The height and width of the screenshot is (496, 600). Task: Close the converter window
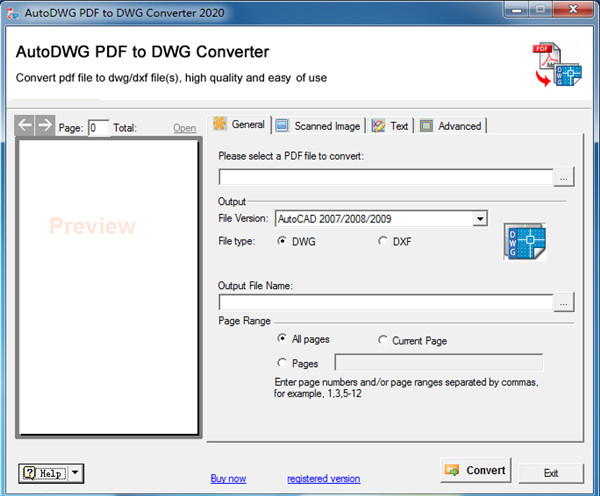click(573, 9)
